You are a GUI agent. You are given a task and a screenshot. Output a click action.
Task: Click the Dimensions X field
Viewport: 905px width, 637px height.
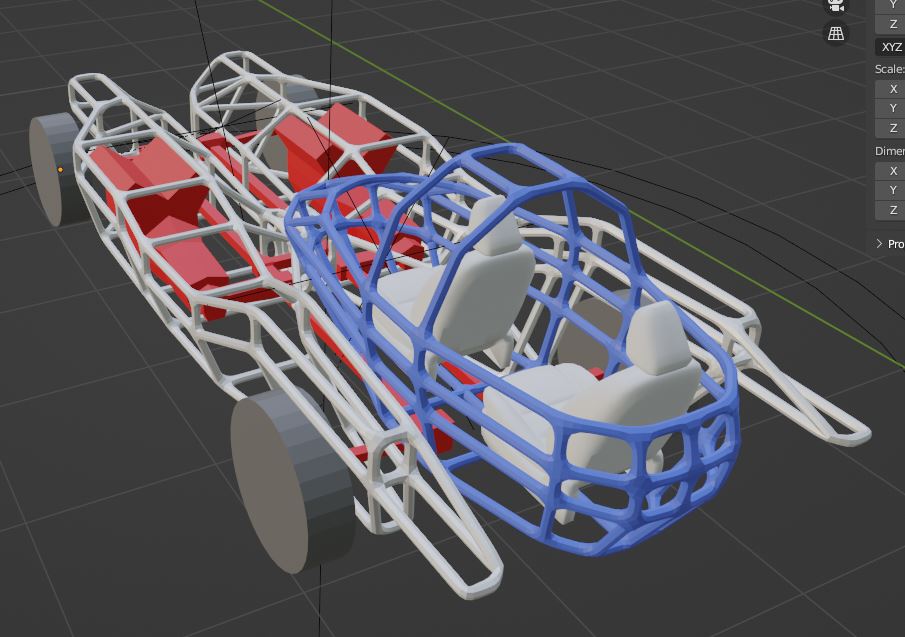point(890,171)
